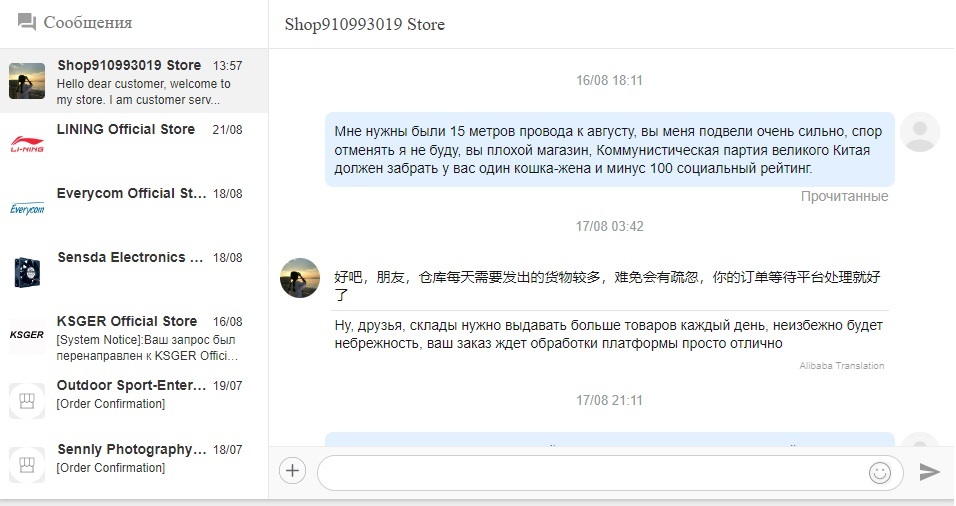Click the message text input field
The image size is (956, 506).
click(610, 472)
